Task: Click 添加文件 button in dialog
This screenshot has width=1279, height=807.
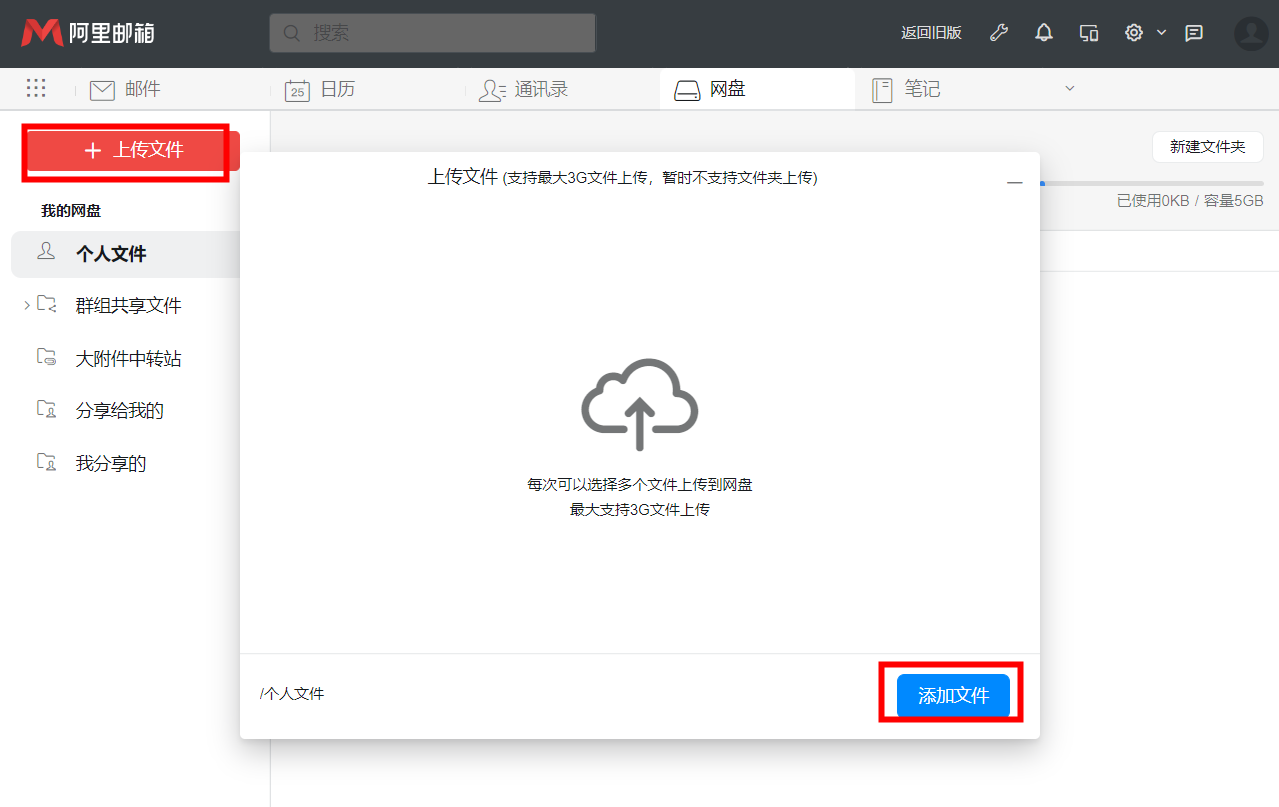Action: [953, 695]
